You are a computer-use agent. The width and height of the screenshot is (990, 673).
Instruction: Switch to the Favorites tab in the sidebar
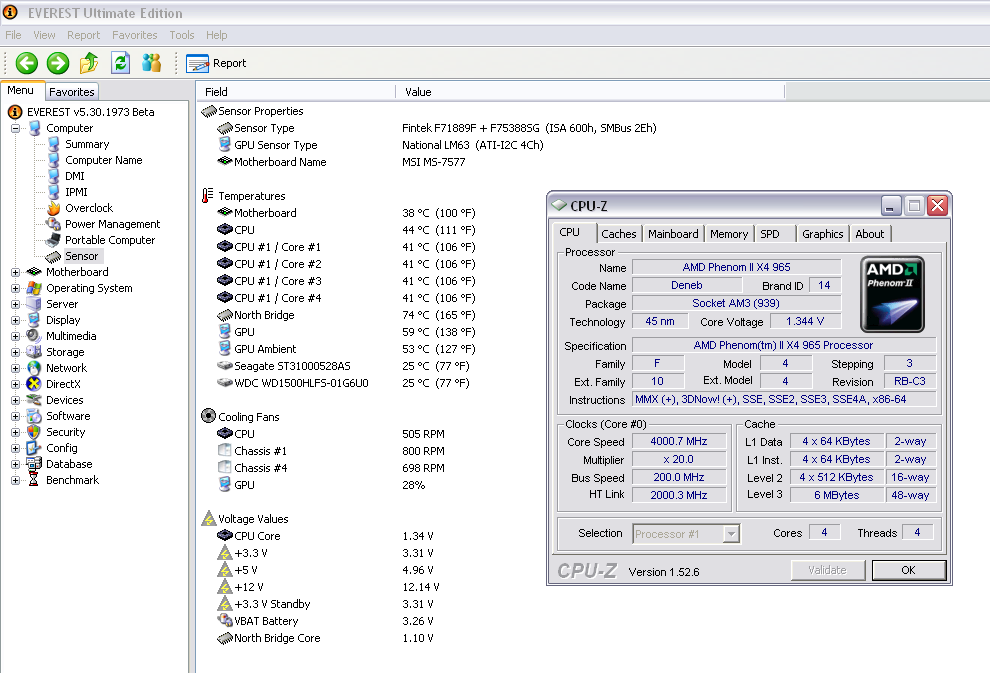pyautogui.click(x=72, y=92)
